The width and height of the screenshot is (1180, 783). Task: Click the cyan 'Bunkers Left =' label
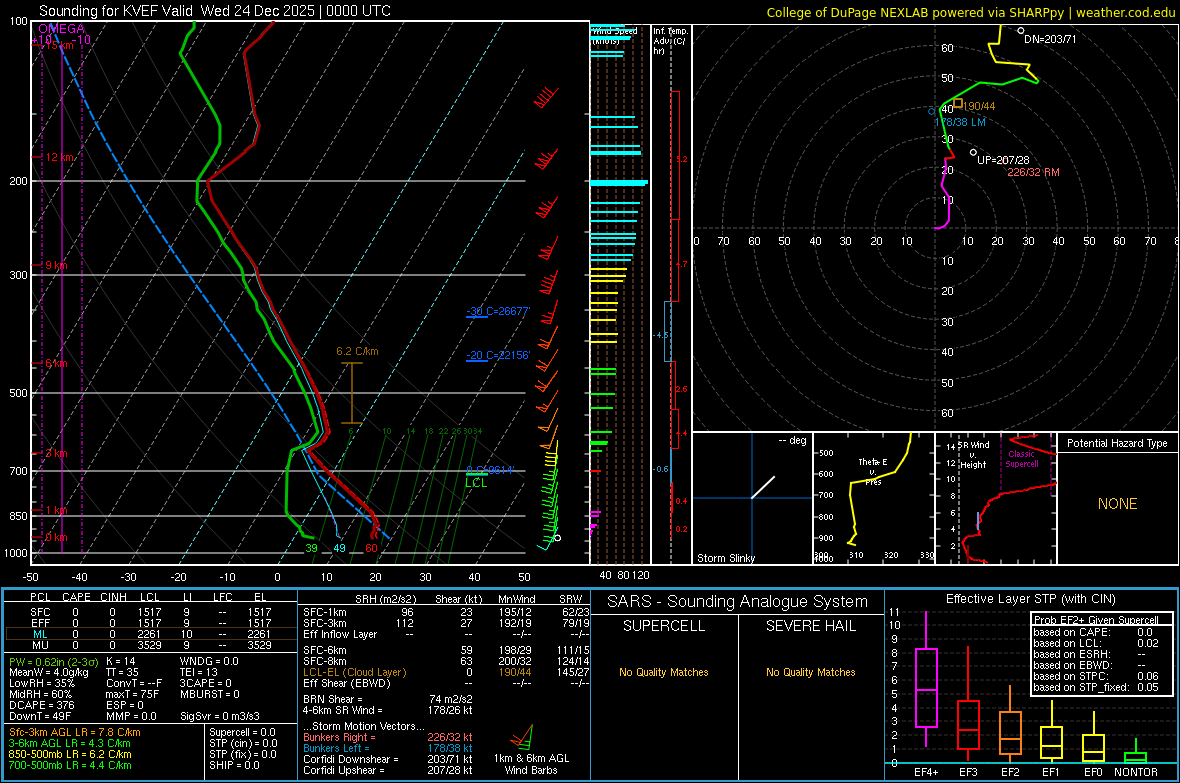tap(336, 748)
